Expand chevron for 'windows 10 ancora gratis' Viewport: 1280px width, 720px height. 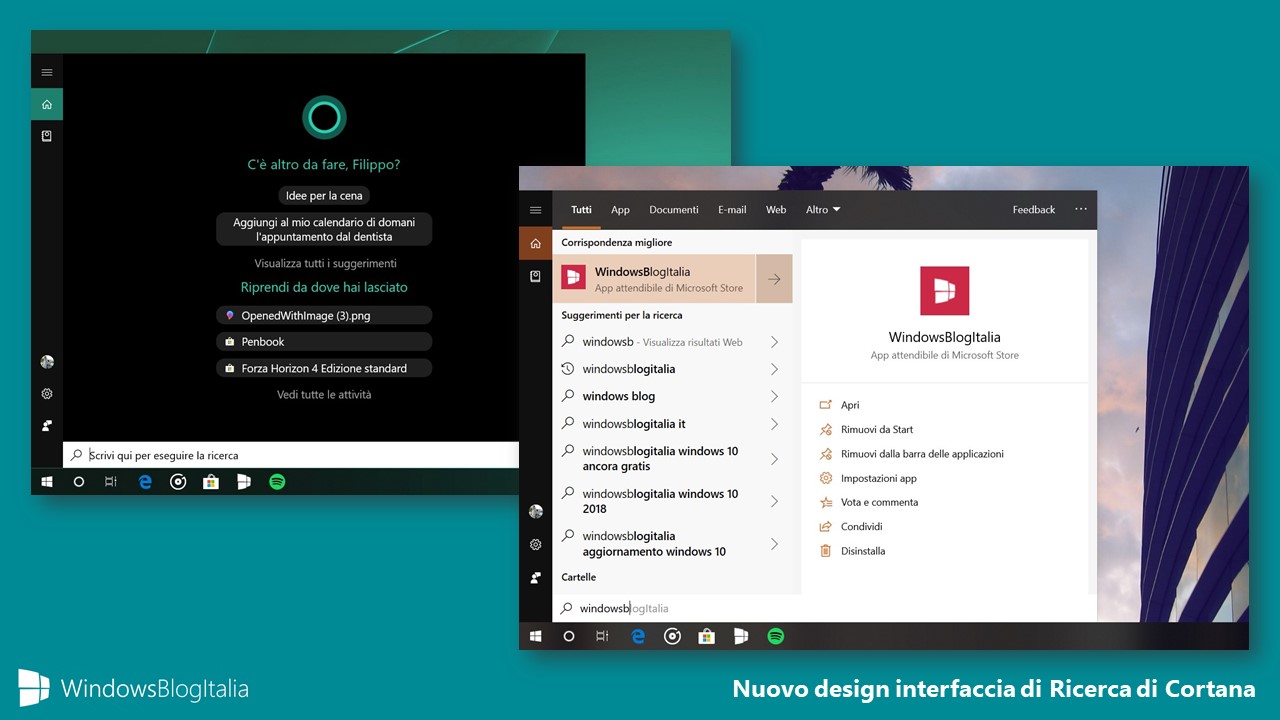pos(775,459)
